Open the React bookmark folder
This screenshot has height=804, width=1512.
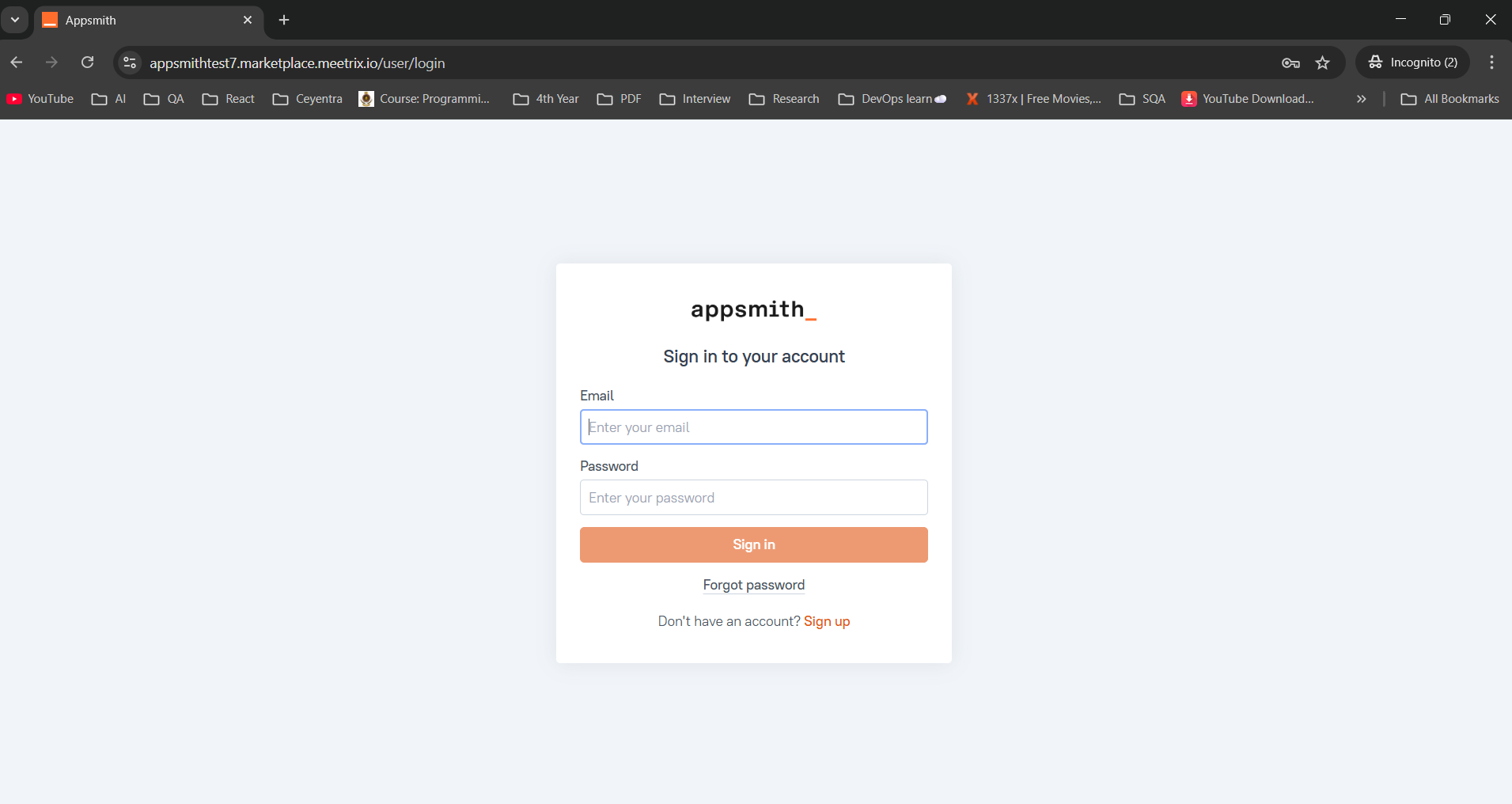click(229, 99)
